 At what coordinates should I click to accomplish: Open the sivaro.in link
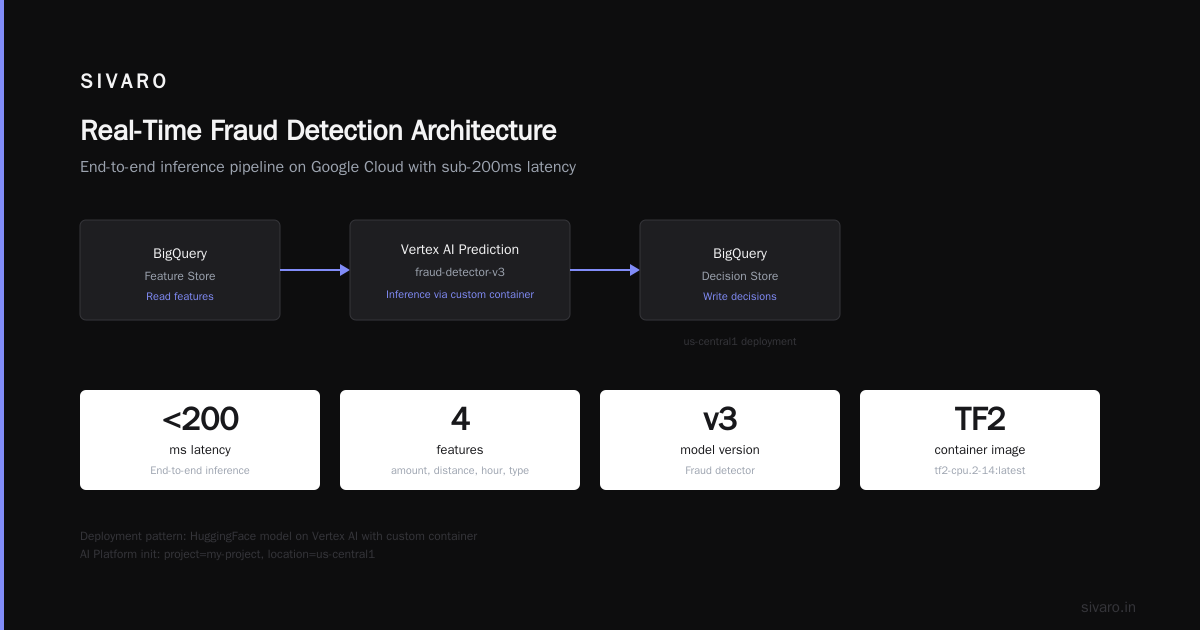[1109, 608]
